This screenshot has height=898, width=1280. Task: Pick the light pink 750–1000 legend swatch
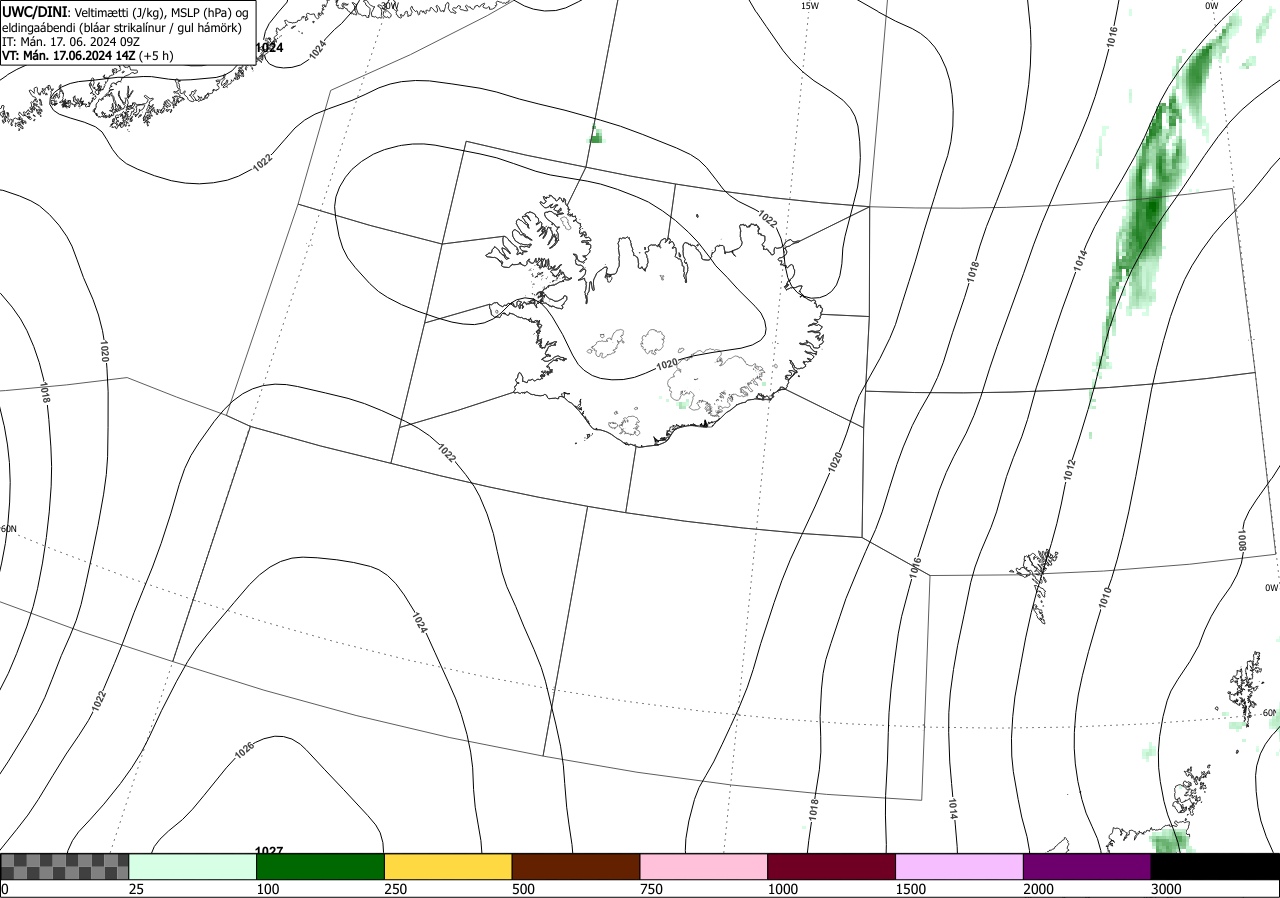pos(704,866)
